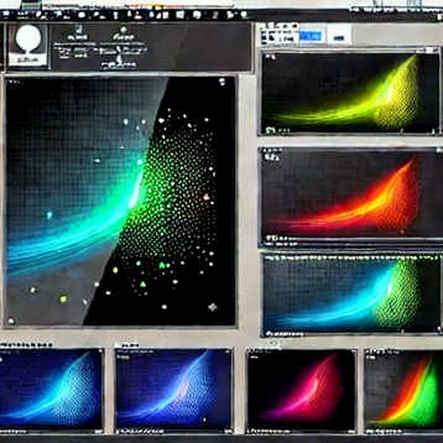Click the small icon at main canvas bottom-left
Image resolution: width=443 pixels, height=443 pixels.
11,321
